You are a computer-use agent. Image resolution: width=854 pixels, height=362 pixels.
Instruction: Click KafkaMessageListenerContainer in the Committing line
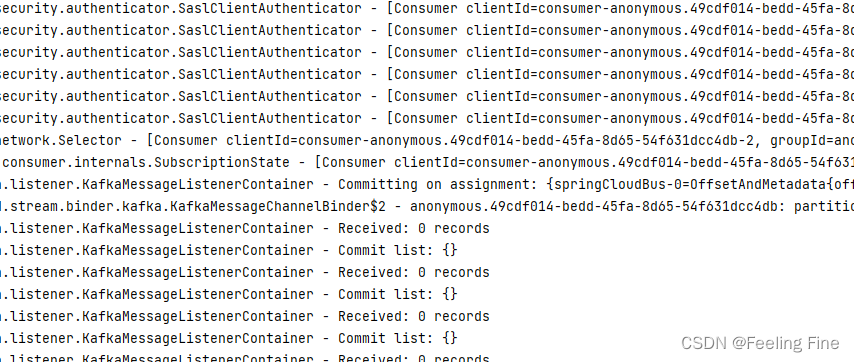click(x=198, y=185)
